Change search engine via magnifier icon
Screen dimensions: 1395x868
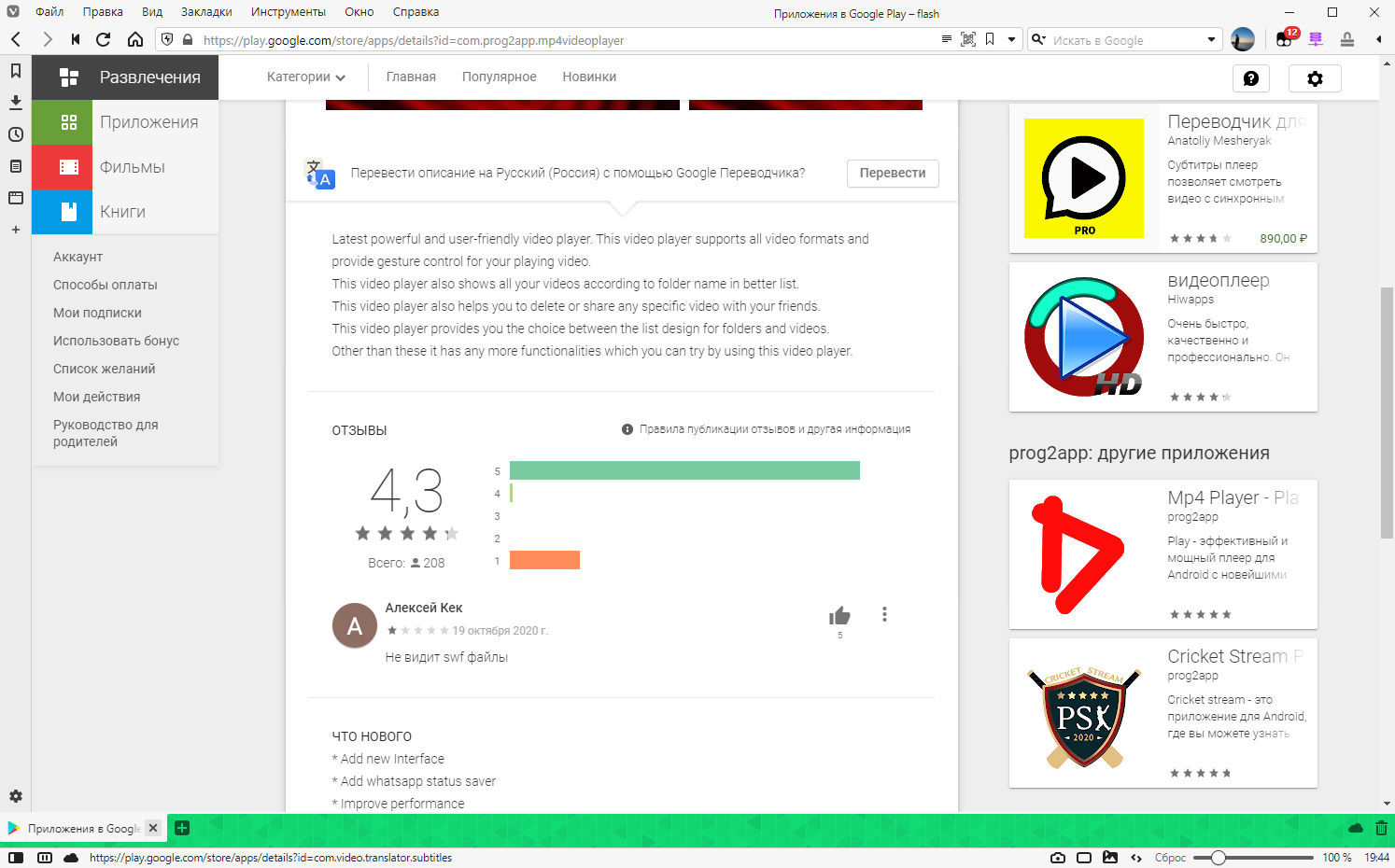pos(1038,39)
